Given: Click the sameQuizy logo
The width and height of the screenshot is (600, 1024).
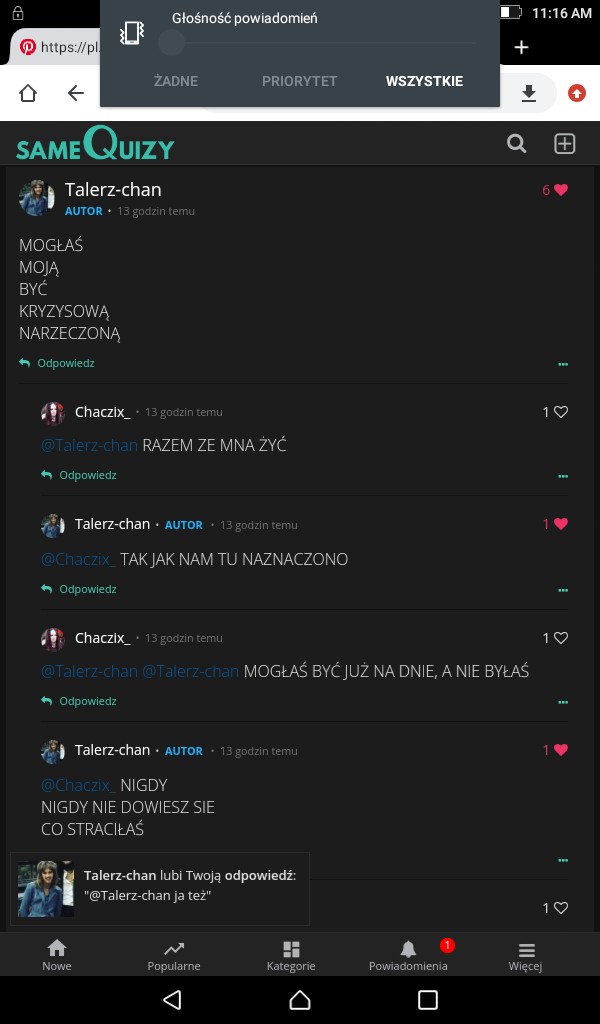Looking at the screenshot, I should (95, 145).
